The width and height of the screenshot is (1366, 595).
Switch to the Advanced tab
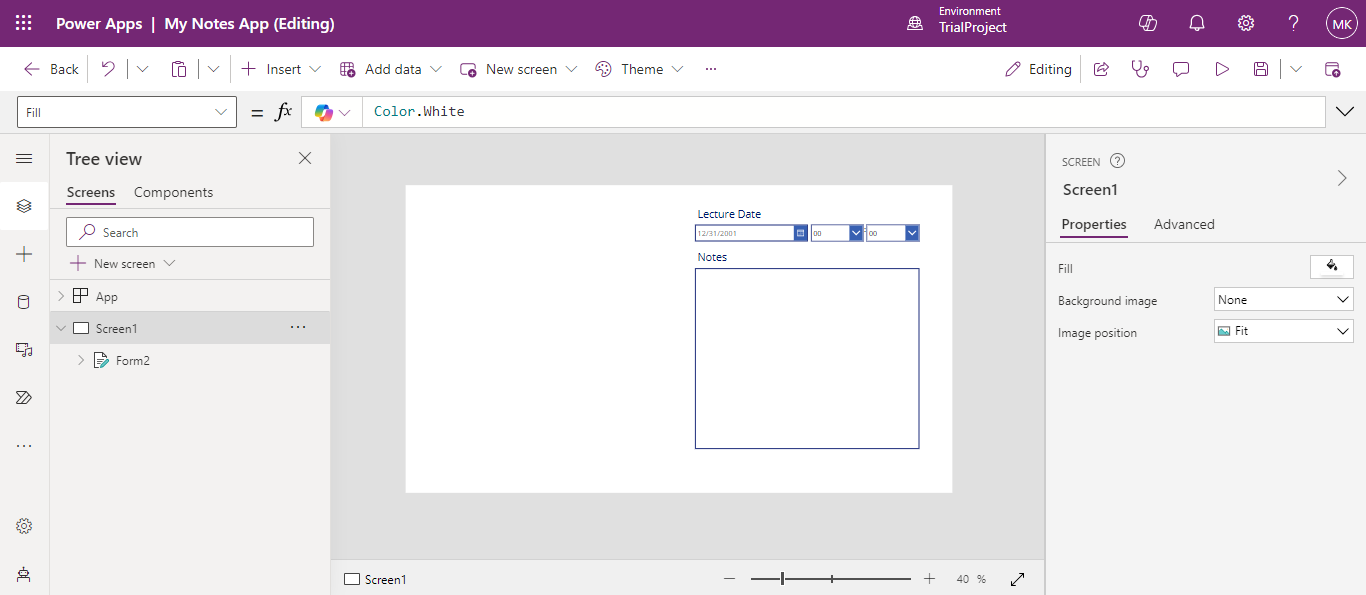click(x=1183, y=224)
